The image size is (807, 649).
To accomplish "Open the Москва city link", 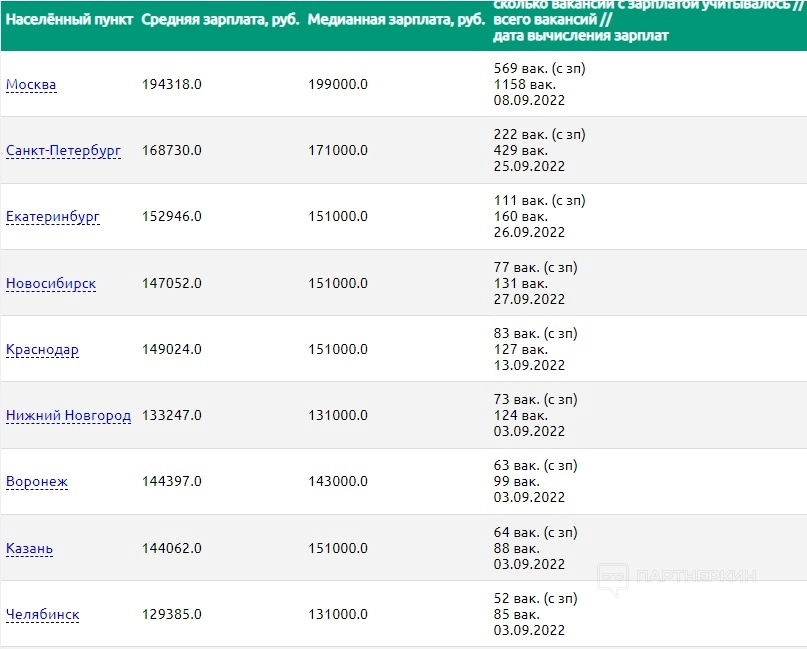I will click(x=31, y=85).
